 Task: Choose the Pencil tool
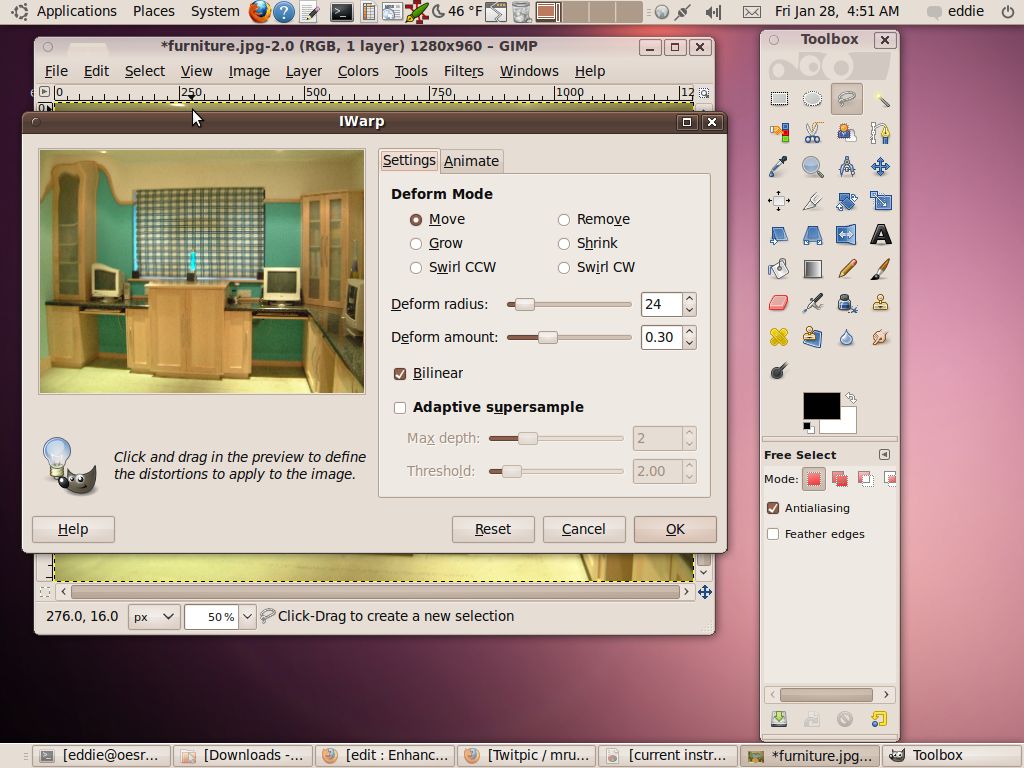846,268
